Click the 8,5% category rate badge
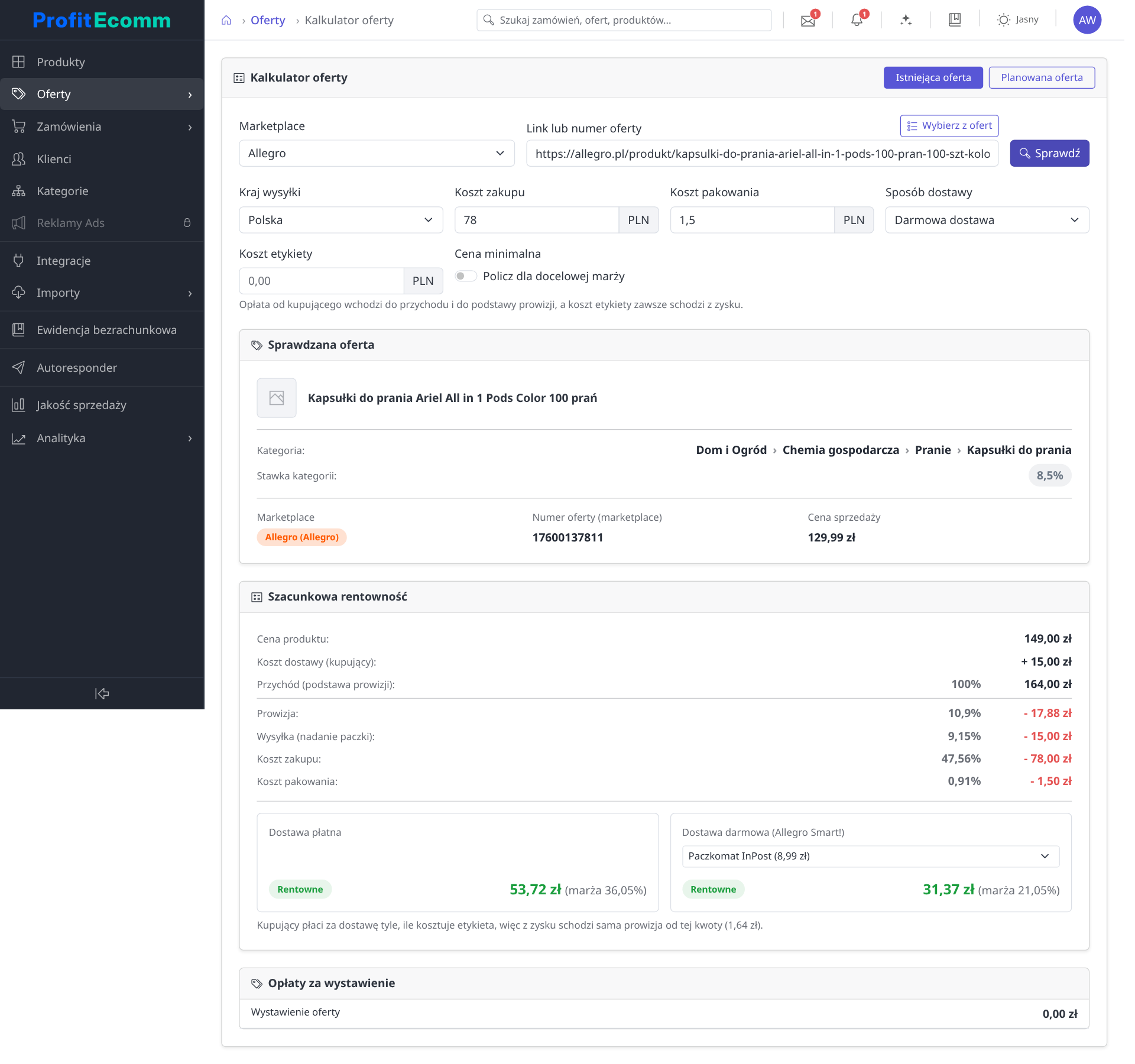 click(1049, 476)
